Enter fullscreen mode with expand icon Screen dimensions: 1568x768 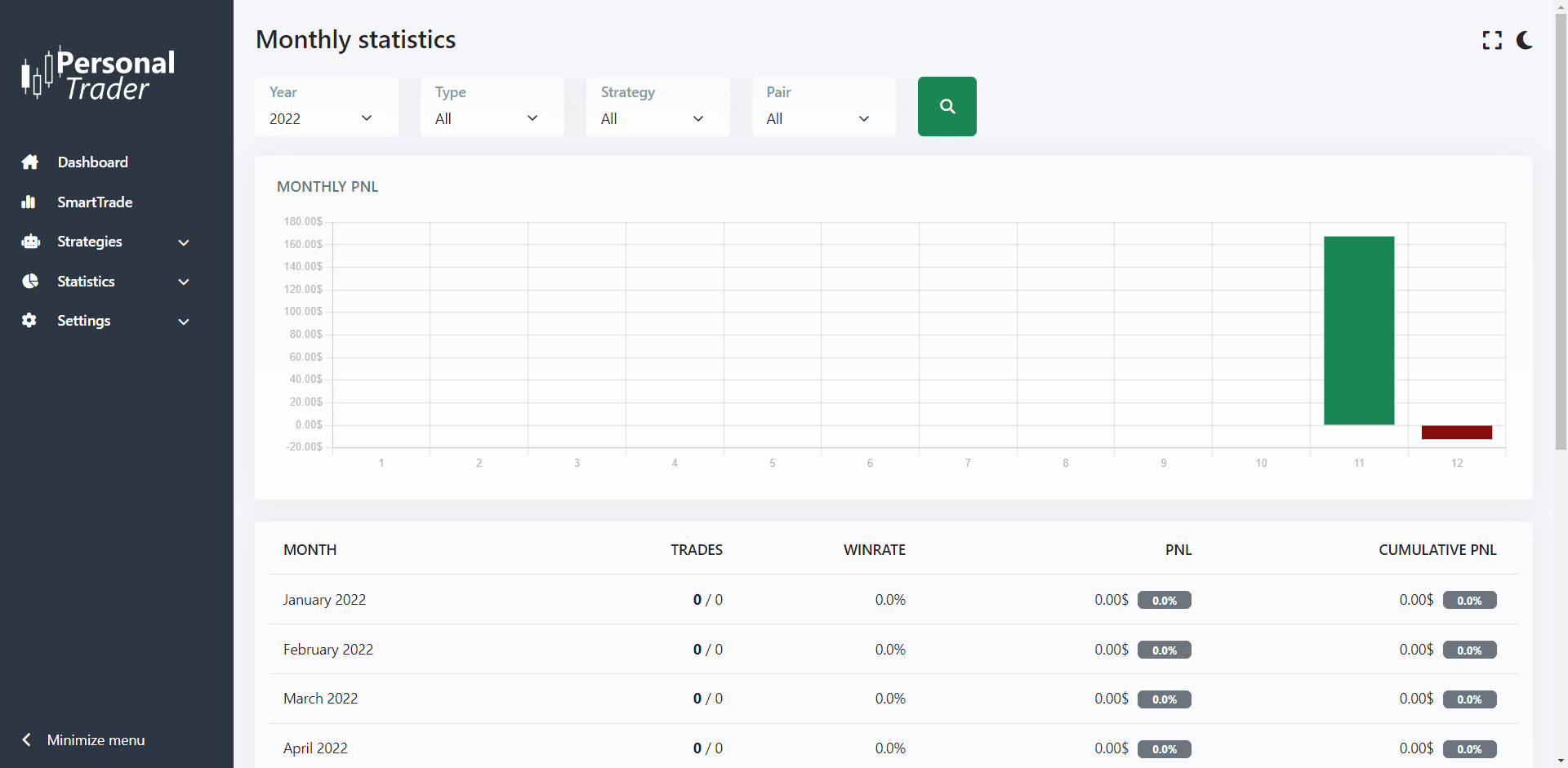coord(1492,40)
